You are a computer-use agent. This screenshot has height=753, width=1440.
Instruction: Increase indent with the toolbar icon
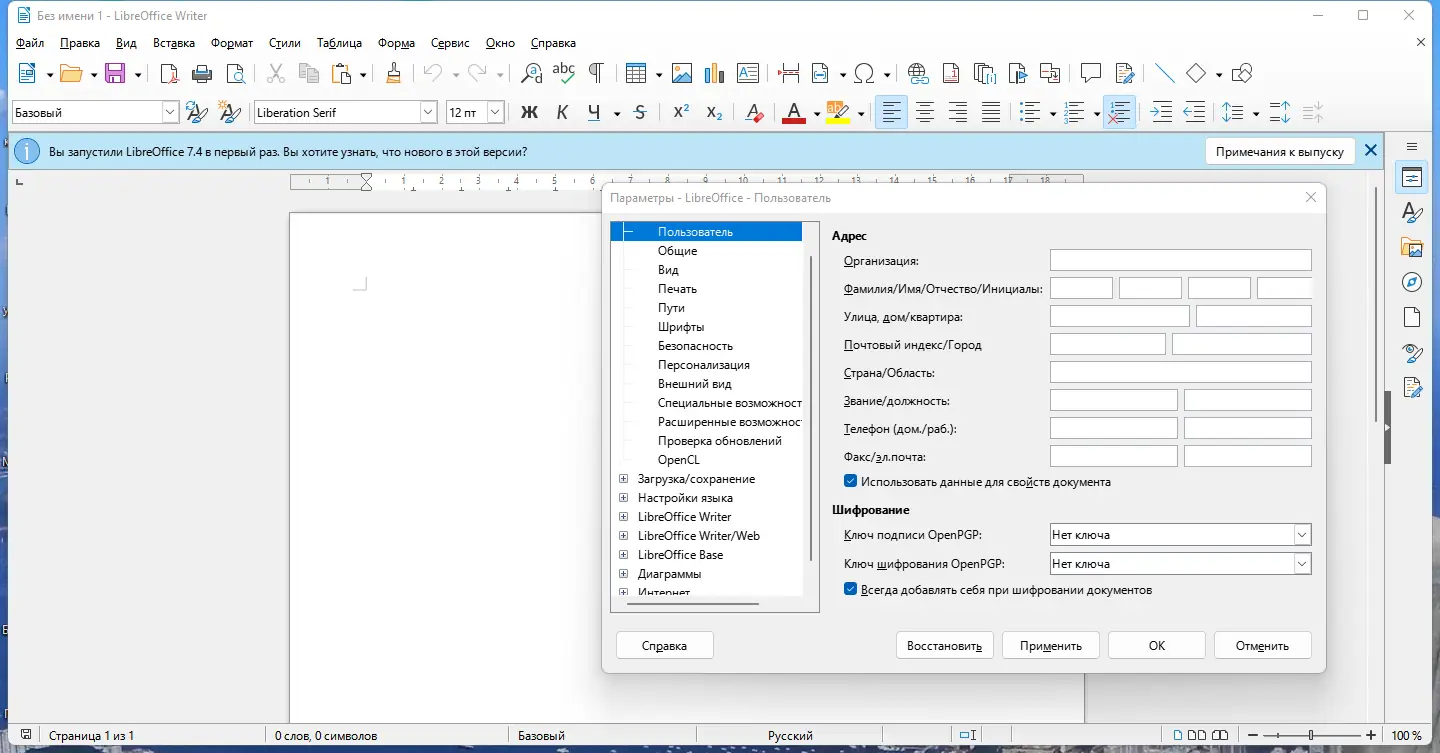pos(1161,112)
